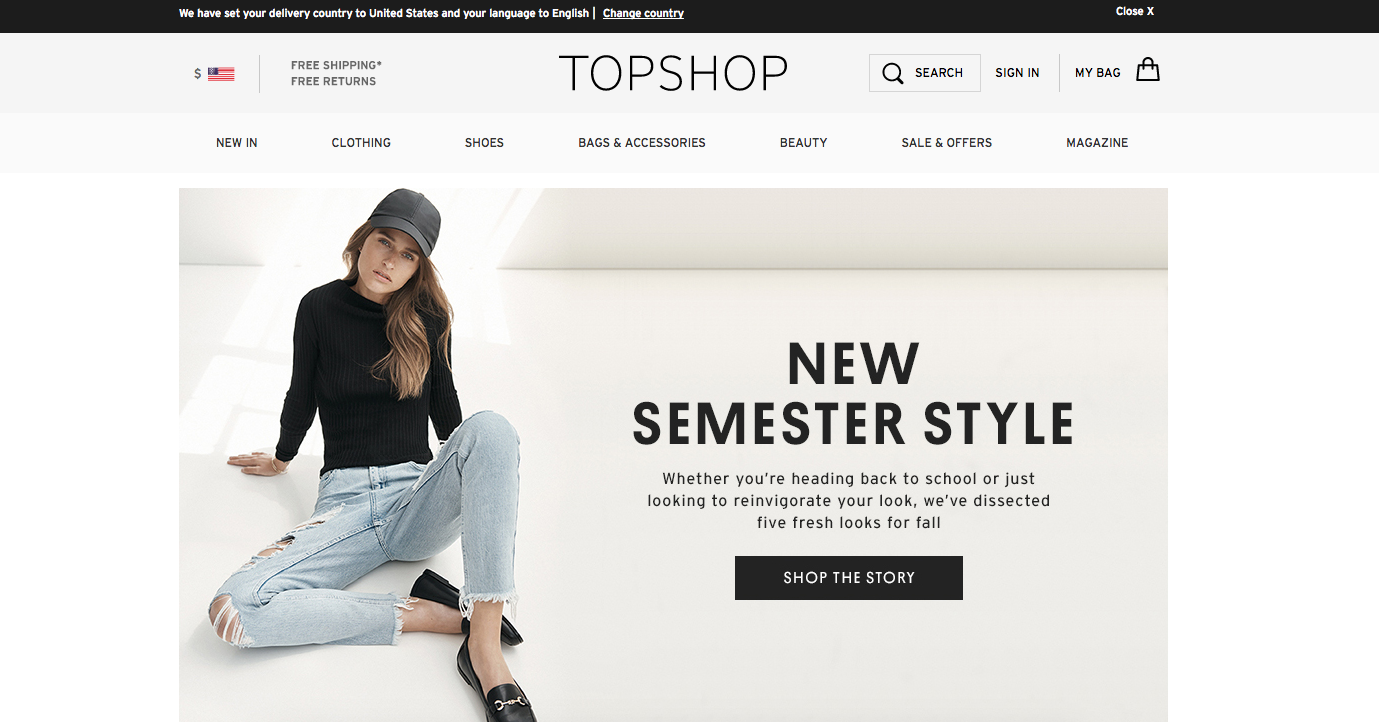1379x722 pixels.
Task: Click the SHOP THE STORY button
Action: pyautogui.click(x=849, y=578)
